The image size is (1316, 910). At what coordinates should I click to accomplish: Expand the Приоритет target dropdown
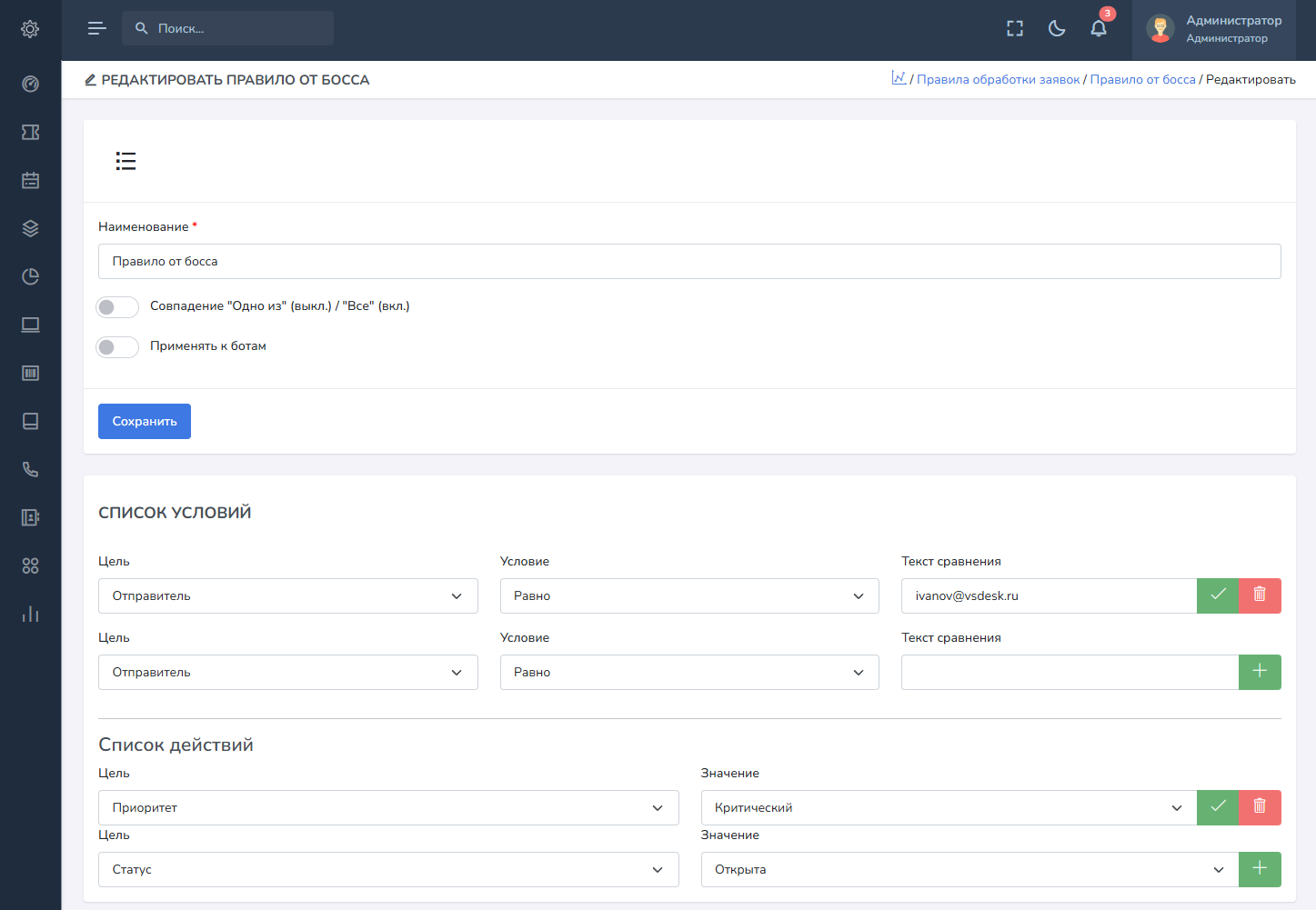click(388, 807)
